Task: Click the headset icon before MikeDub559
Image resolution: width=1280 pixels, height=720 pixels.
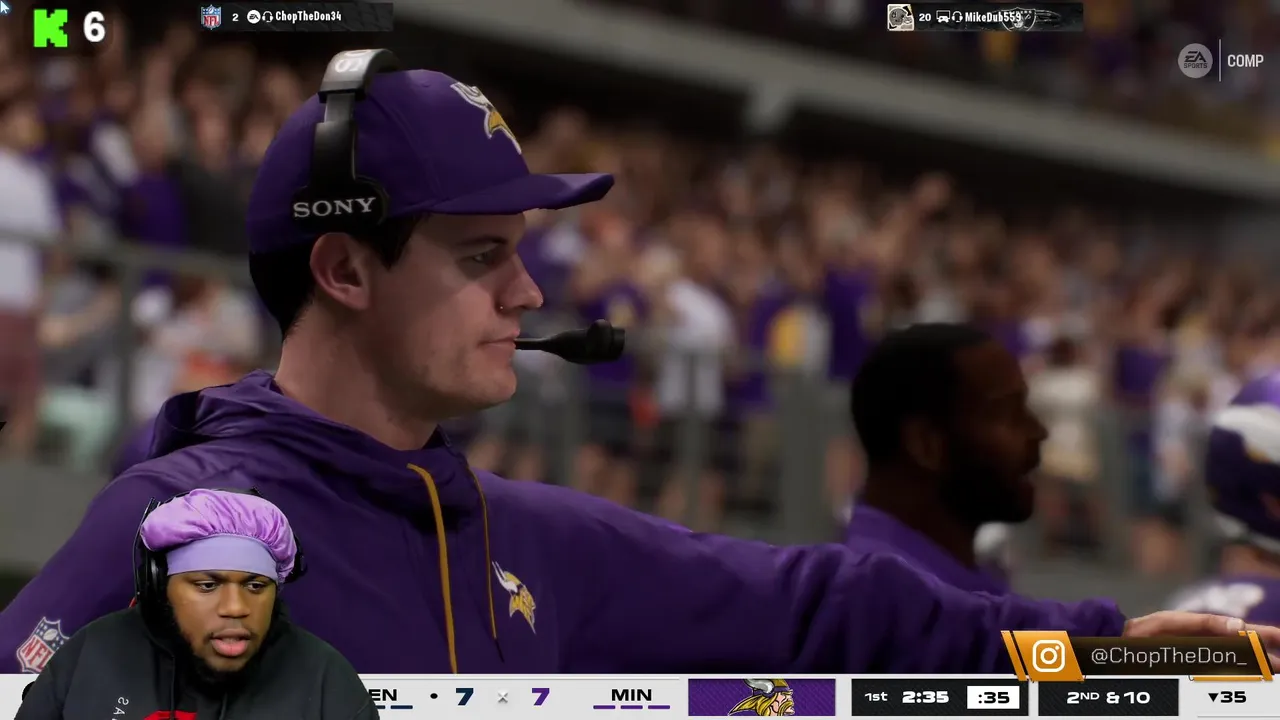Action: pos(957,17)
